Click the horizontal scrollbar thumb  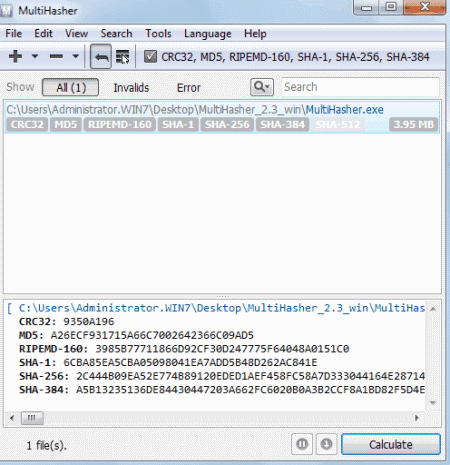coord(32,418)
